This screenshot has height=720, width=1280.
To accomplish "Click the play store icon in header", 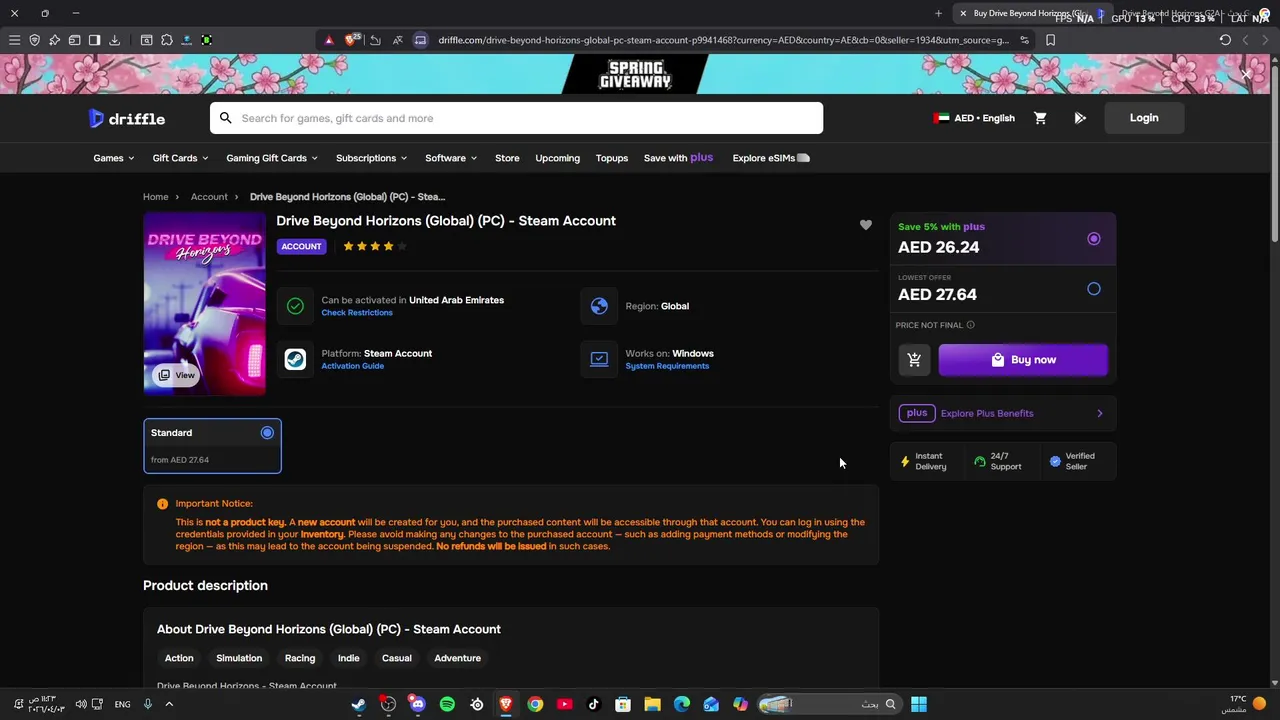I will pyautogui.click(x=1080, y=118).
